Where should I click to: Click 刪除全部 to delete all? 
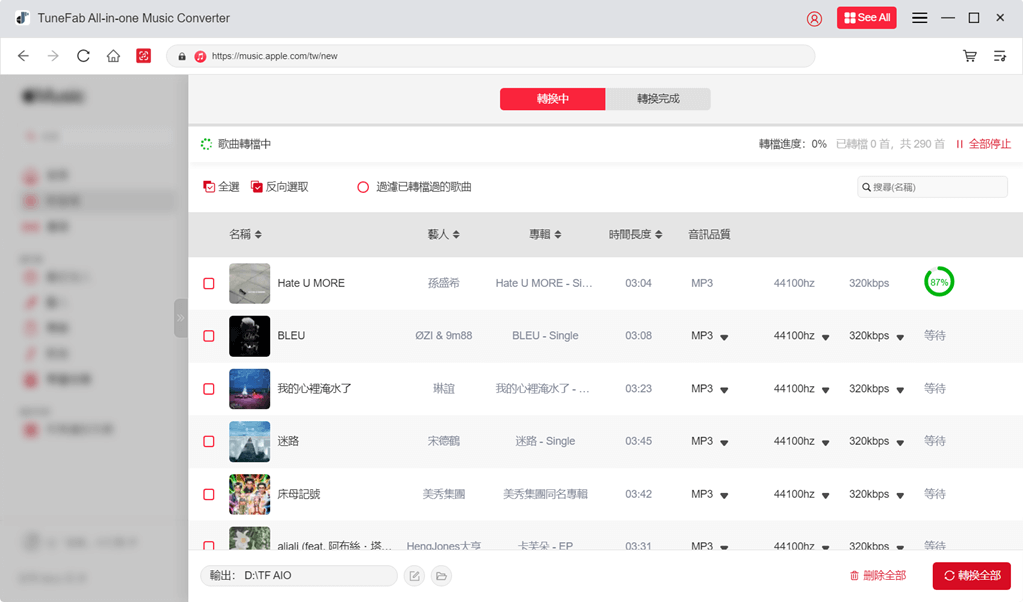pos(878,576)
